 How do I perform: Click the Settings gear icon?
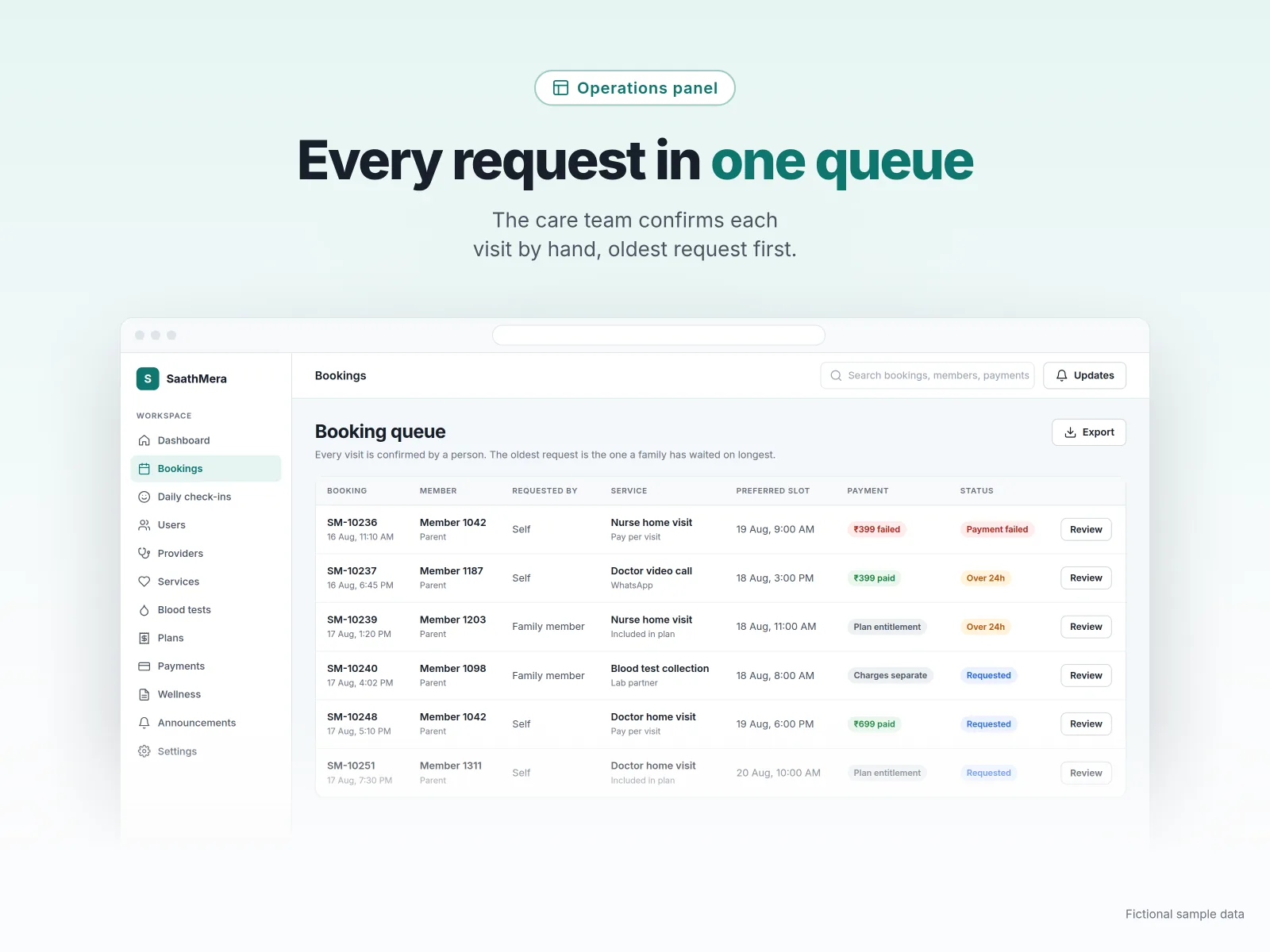point(144,751)
